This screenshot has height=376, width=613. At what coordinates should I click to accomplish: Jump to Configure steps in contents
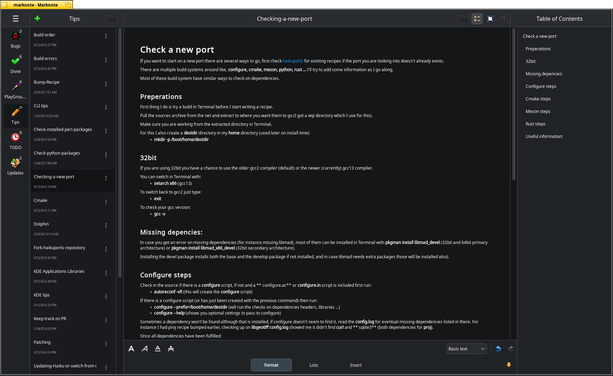541,86
